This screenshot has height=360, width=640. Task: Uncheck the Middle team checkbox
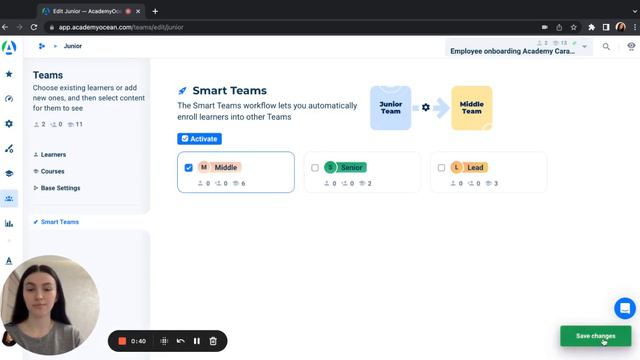point(189,168)
